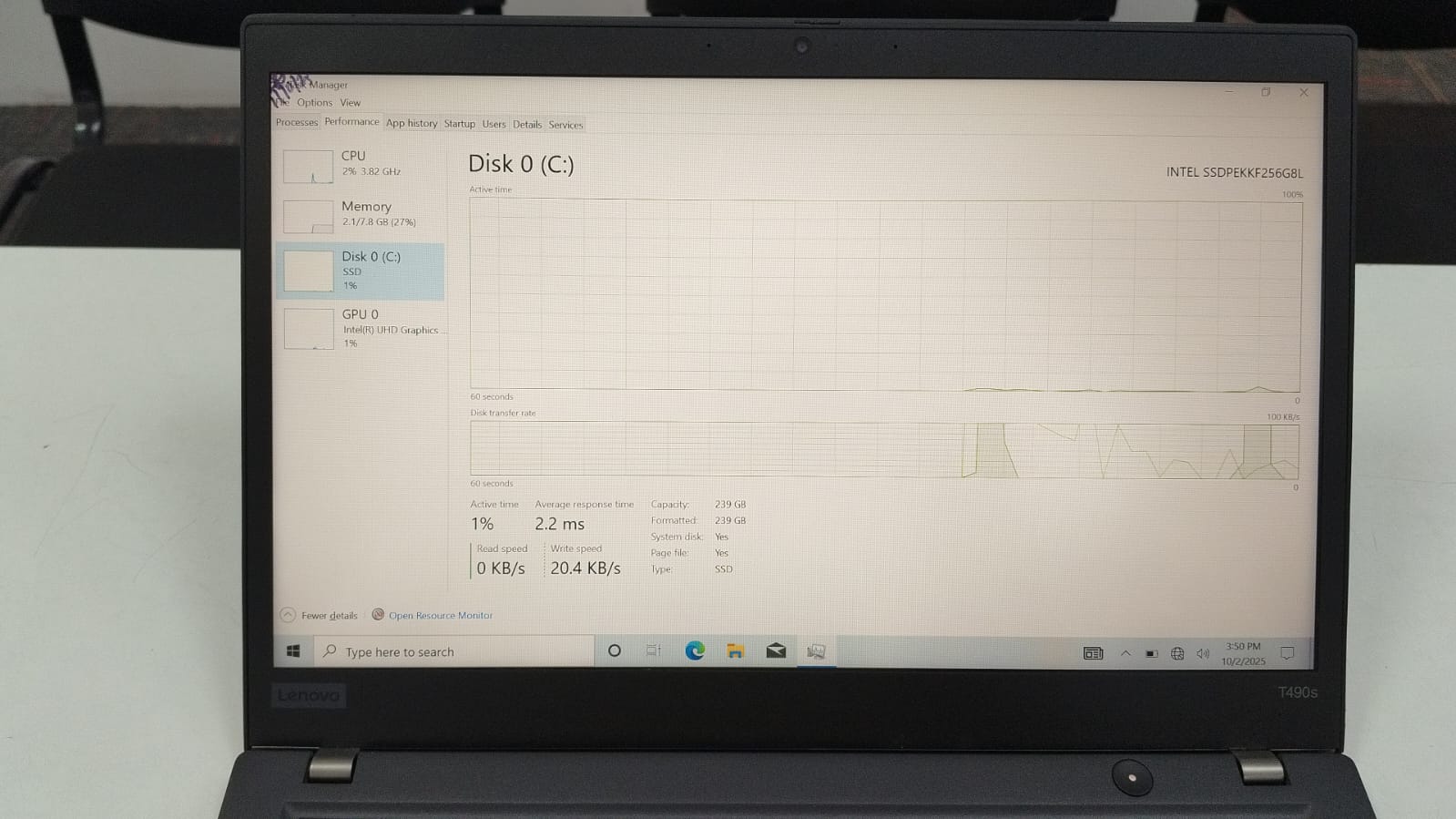Open the Options menu
The image size is (1456, 819).
coord(314,103)
